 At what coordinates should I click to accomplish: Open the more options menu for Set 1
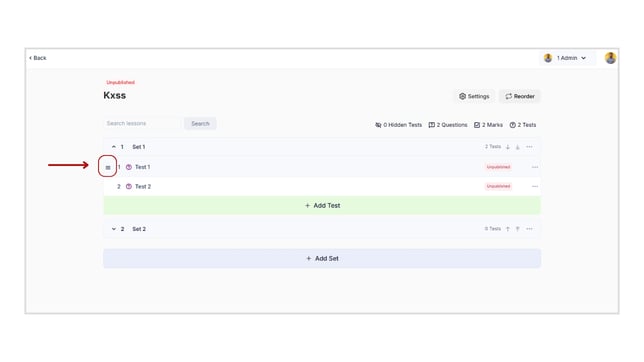[529, 147]
